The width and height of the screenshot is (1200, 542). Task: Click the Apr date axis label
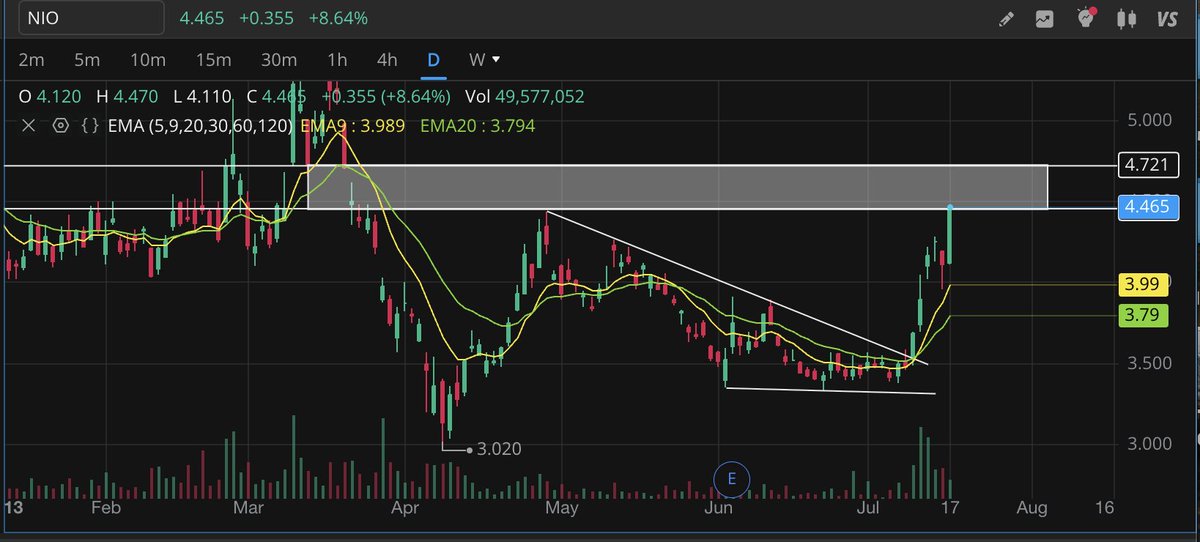404,508
